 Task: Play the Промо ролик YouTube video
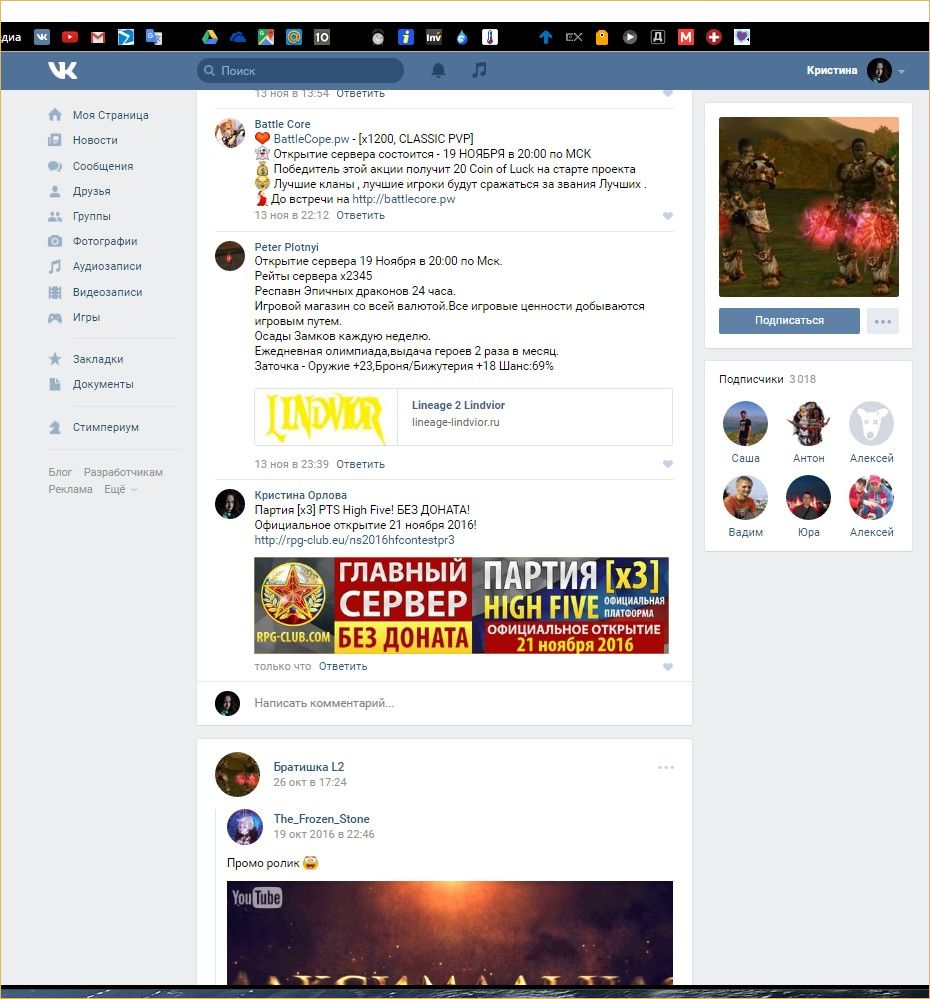point(450,933)
